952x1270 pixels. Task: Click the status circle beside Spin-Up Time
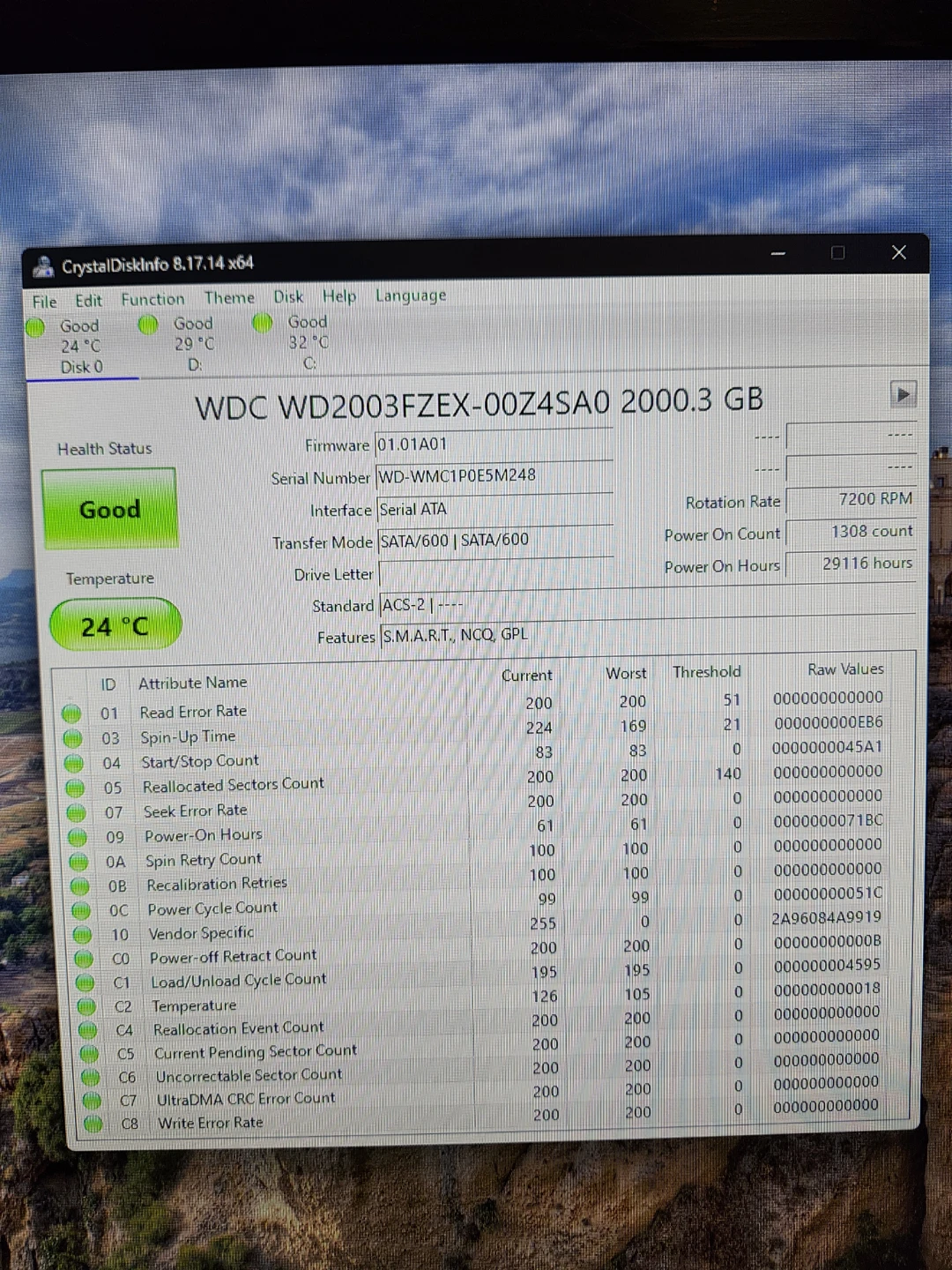71,737
